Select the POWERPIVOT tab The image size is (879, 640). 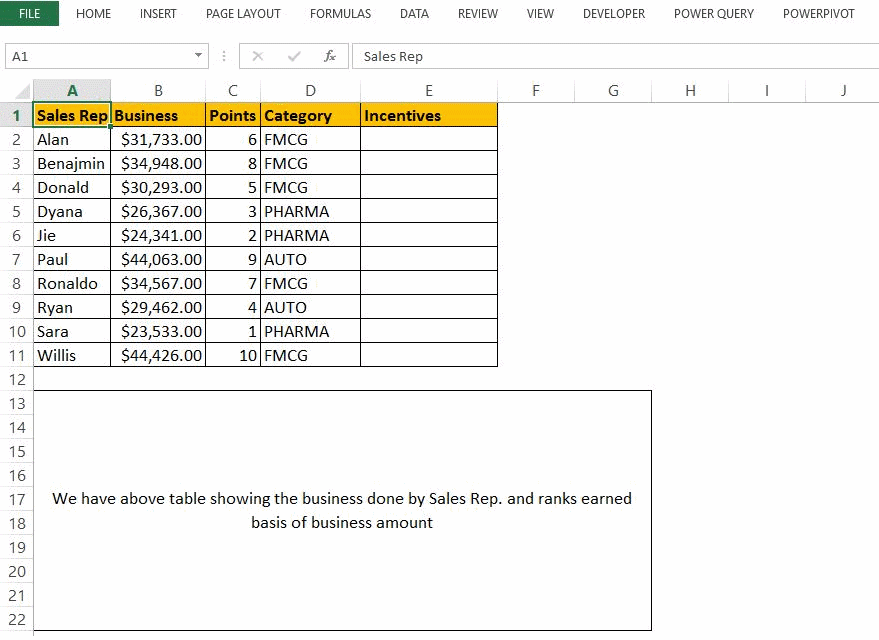pos(819,13)
